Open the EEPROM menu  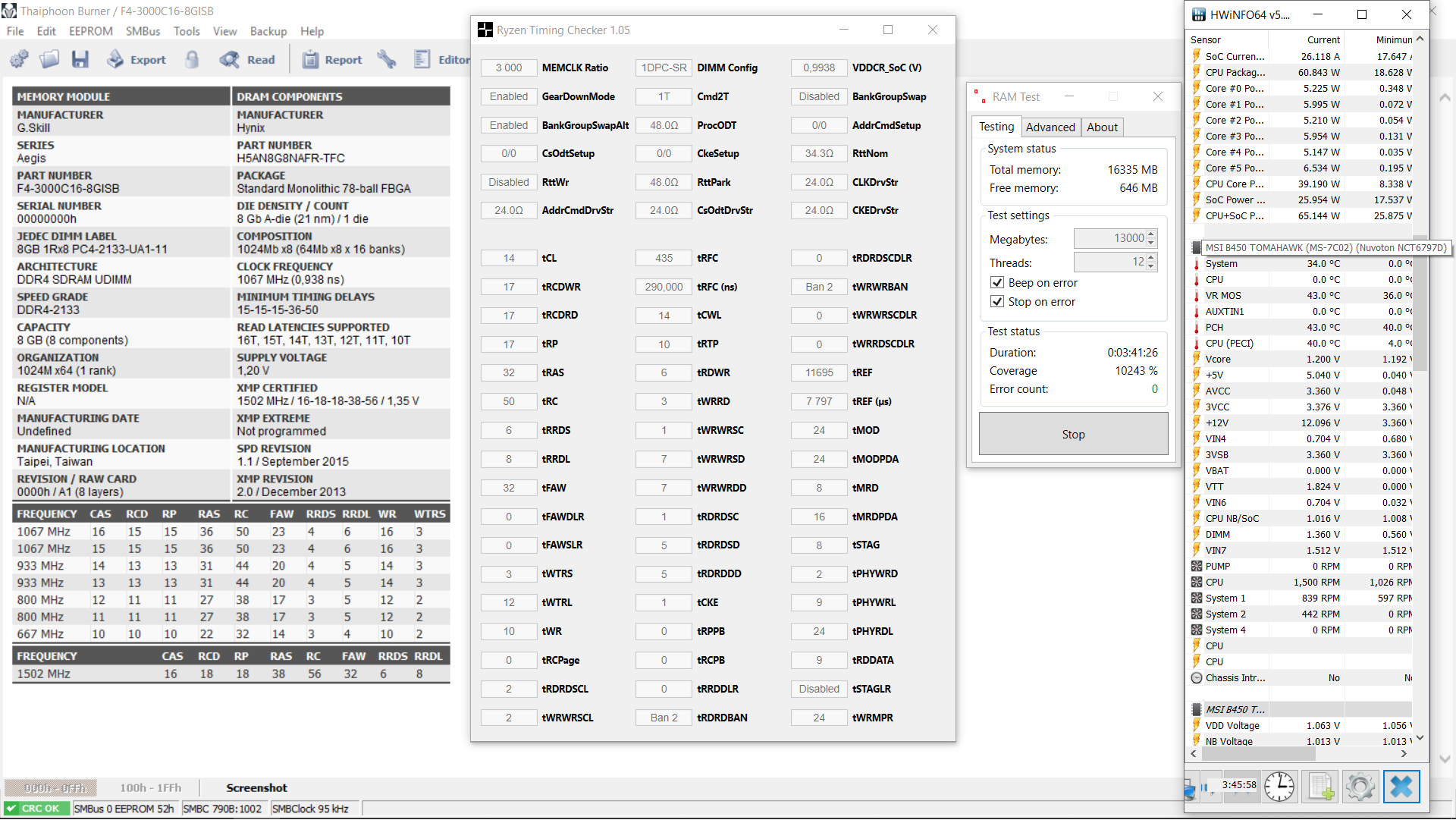(90, 31)
